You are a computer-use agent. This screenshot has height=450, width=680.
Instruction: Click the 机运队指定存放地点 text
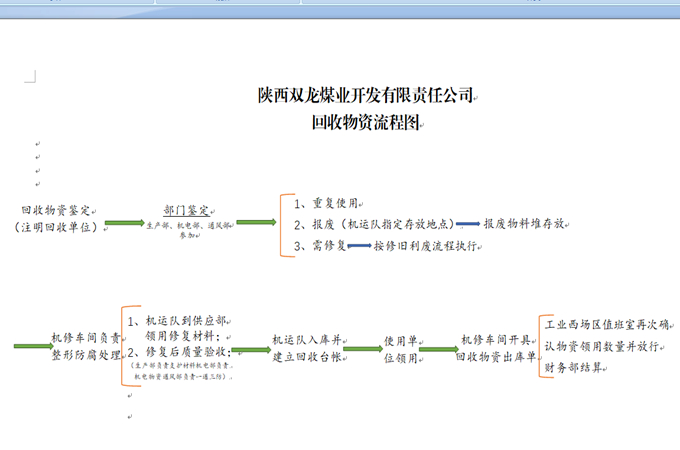[400, 224]
